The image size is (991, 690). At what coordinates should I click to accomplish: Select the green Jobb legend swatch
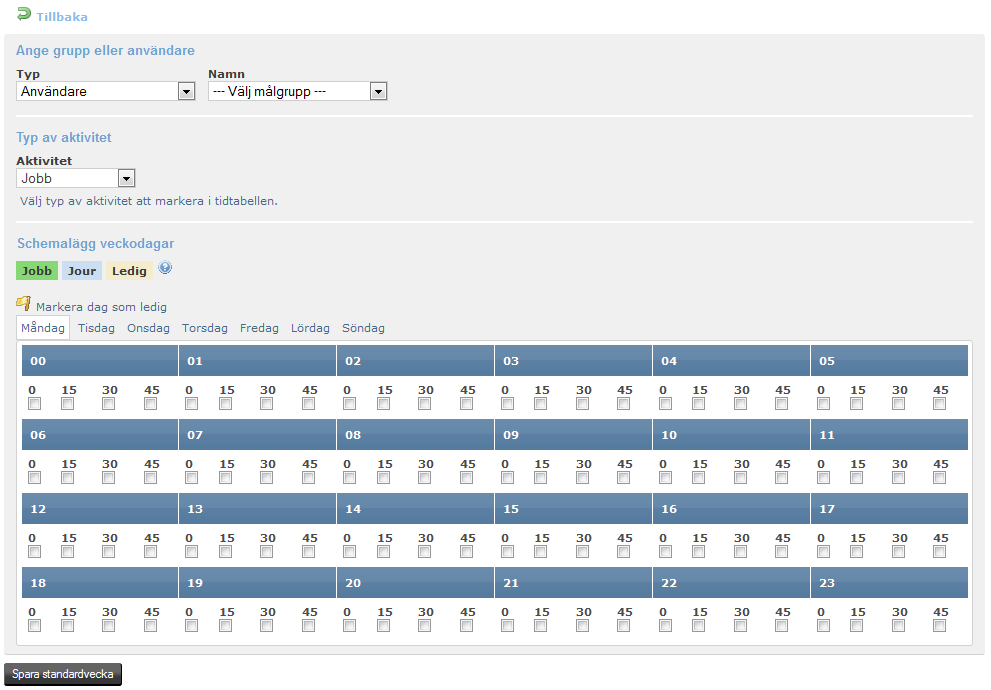[37, 270]
